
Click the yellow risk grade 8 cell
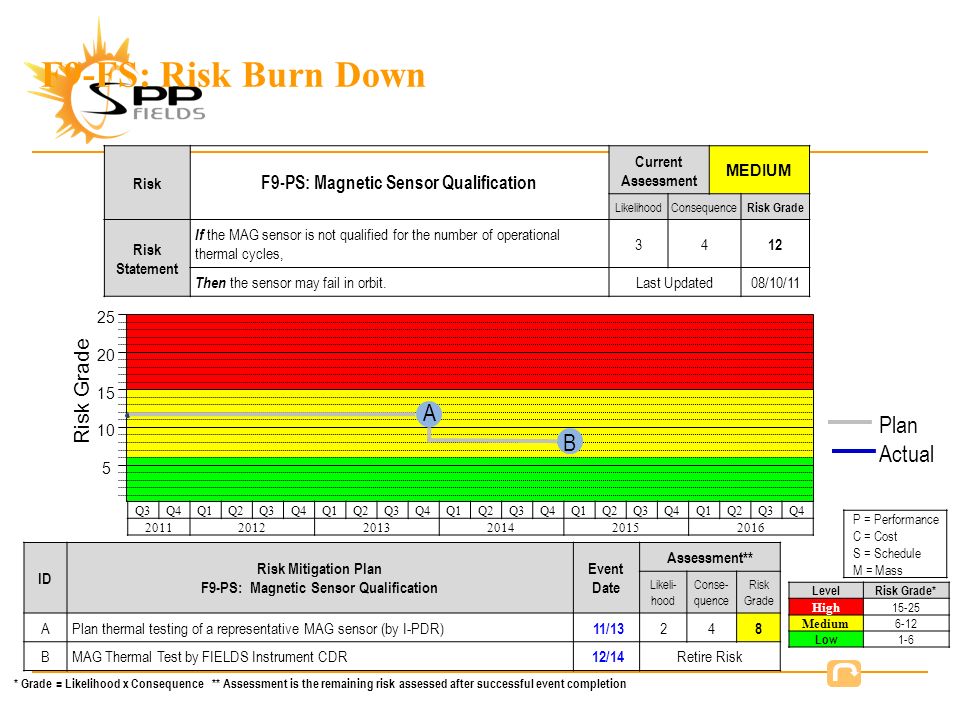coord(759,629)
